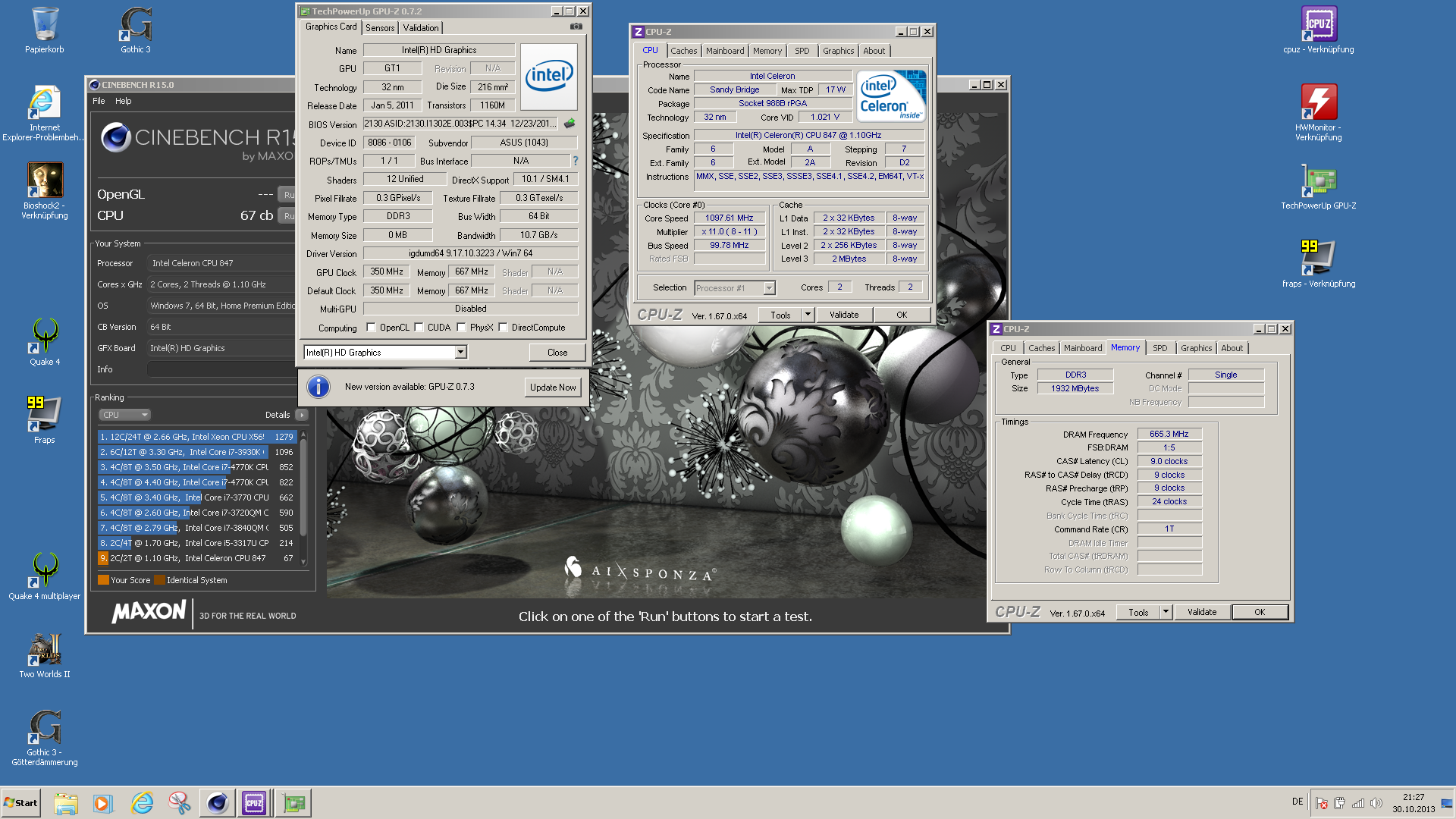
Task: Click OK in CPU-Z memory window
Action: 1260,612
